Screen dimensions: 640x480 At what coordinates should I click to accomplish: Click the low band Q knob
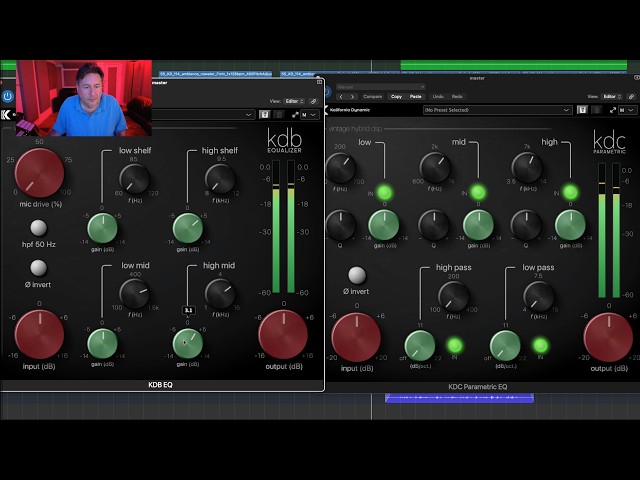pos(340,225)
